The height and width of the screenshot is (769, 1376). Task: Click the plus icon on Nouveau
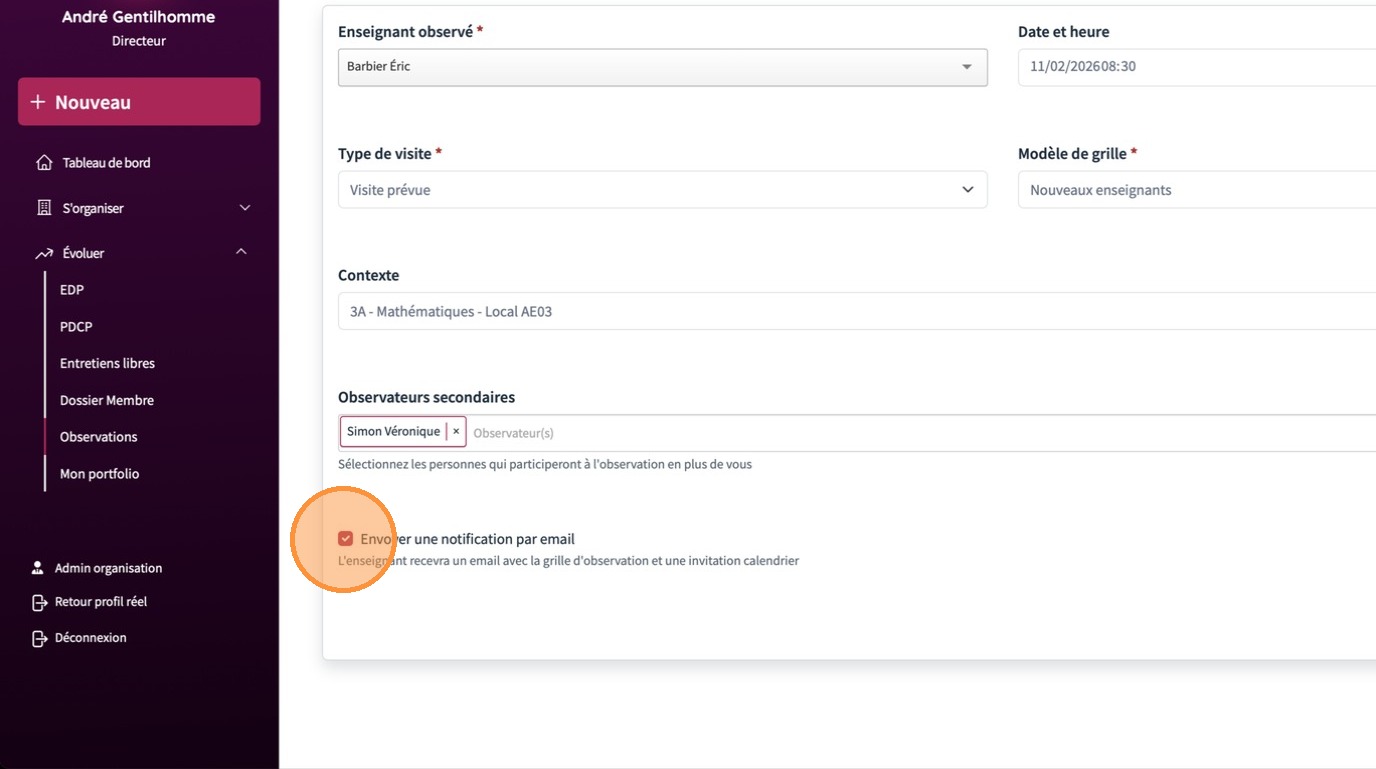point(38,102)
